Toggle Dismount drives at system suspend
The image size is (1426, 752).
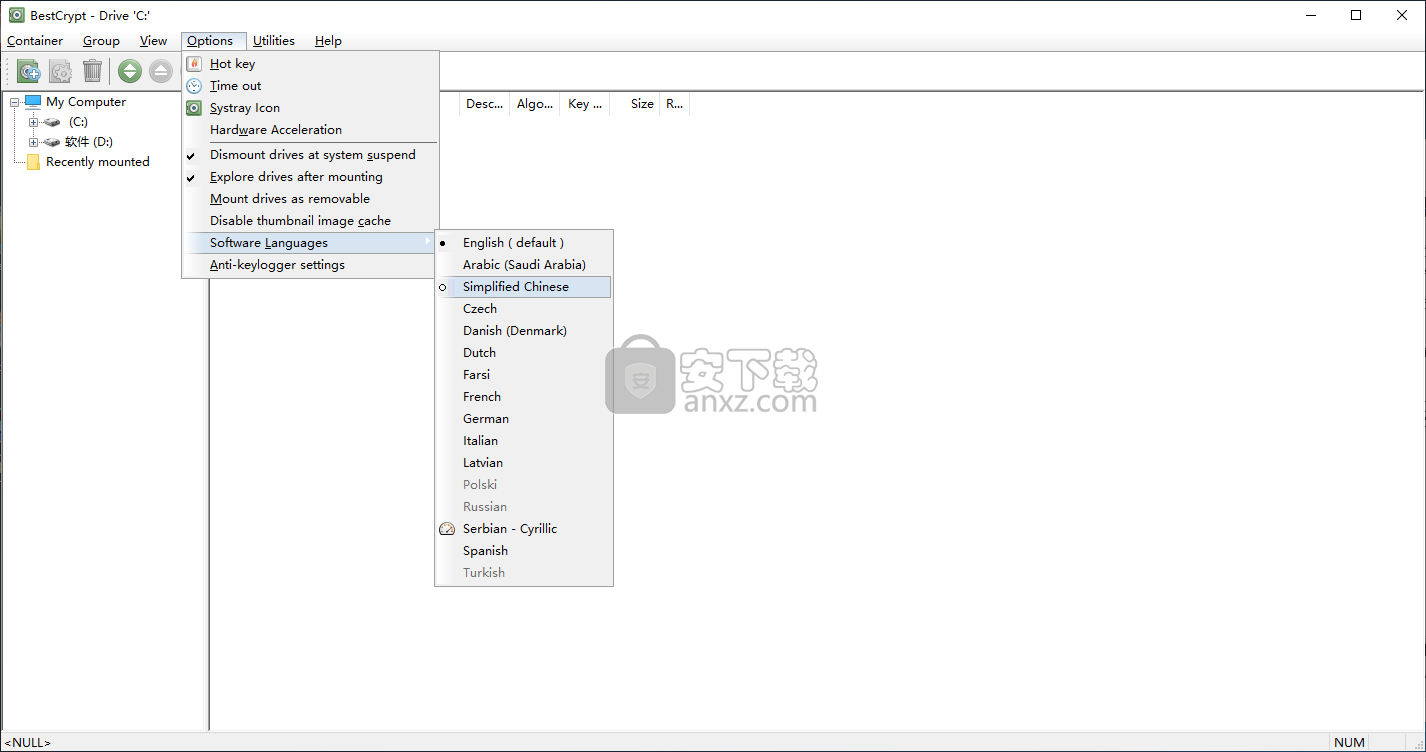tap(310, 155)
